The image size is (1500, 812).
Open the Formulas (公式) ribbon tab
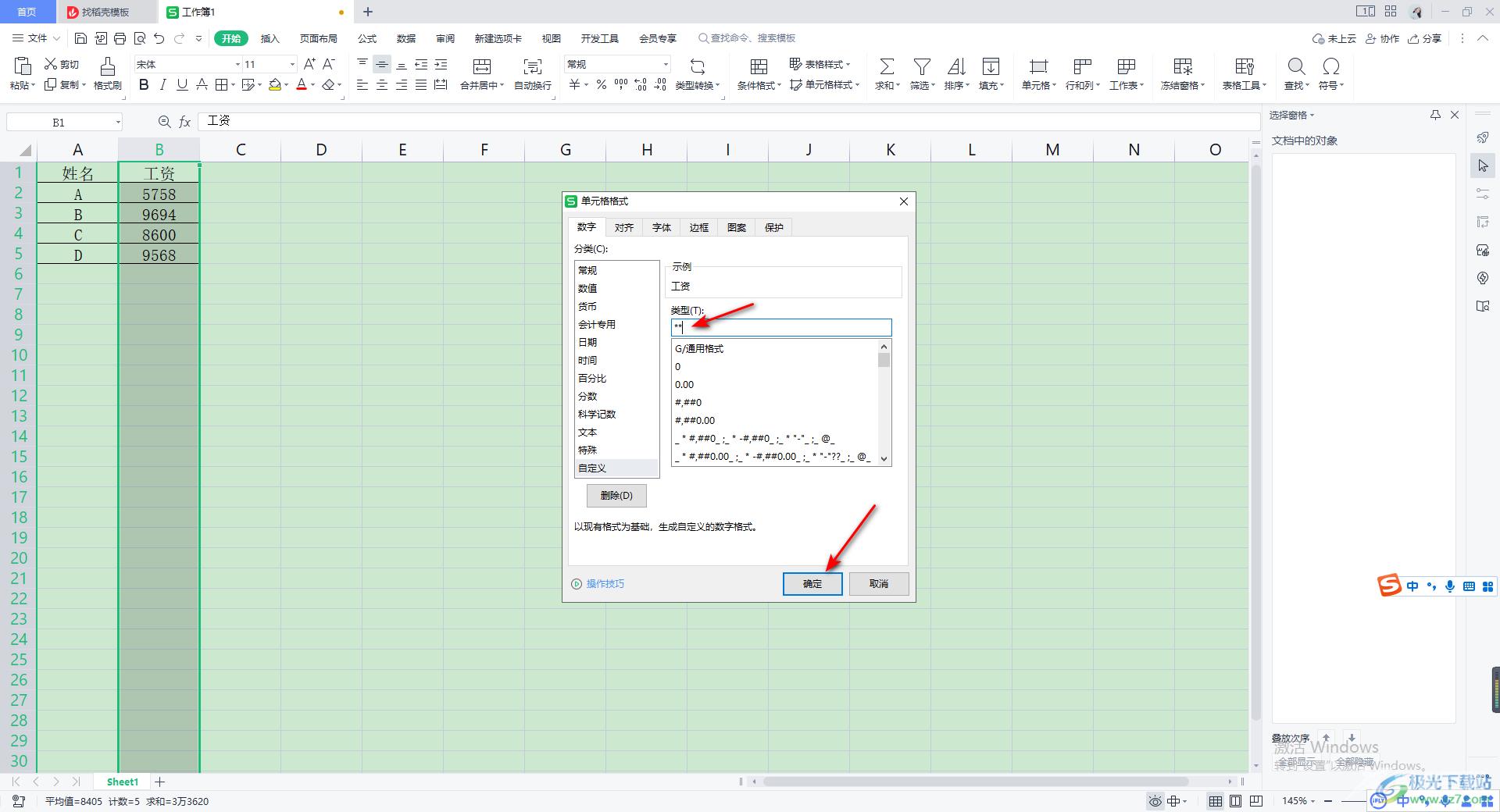[x=367, y=38]
